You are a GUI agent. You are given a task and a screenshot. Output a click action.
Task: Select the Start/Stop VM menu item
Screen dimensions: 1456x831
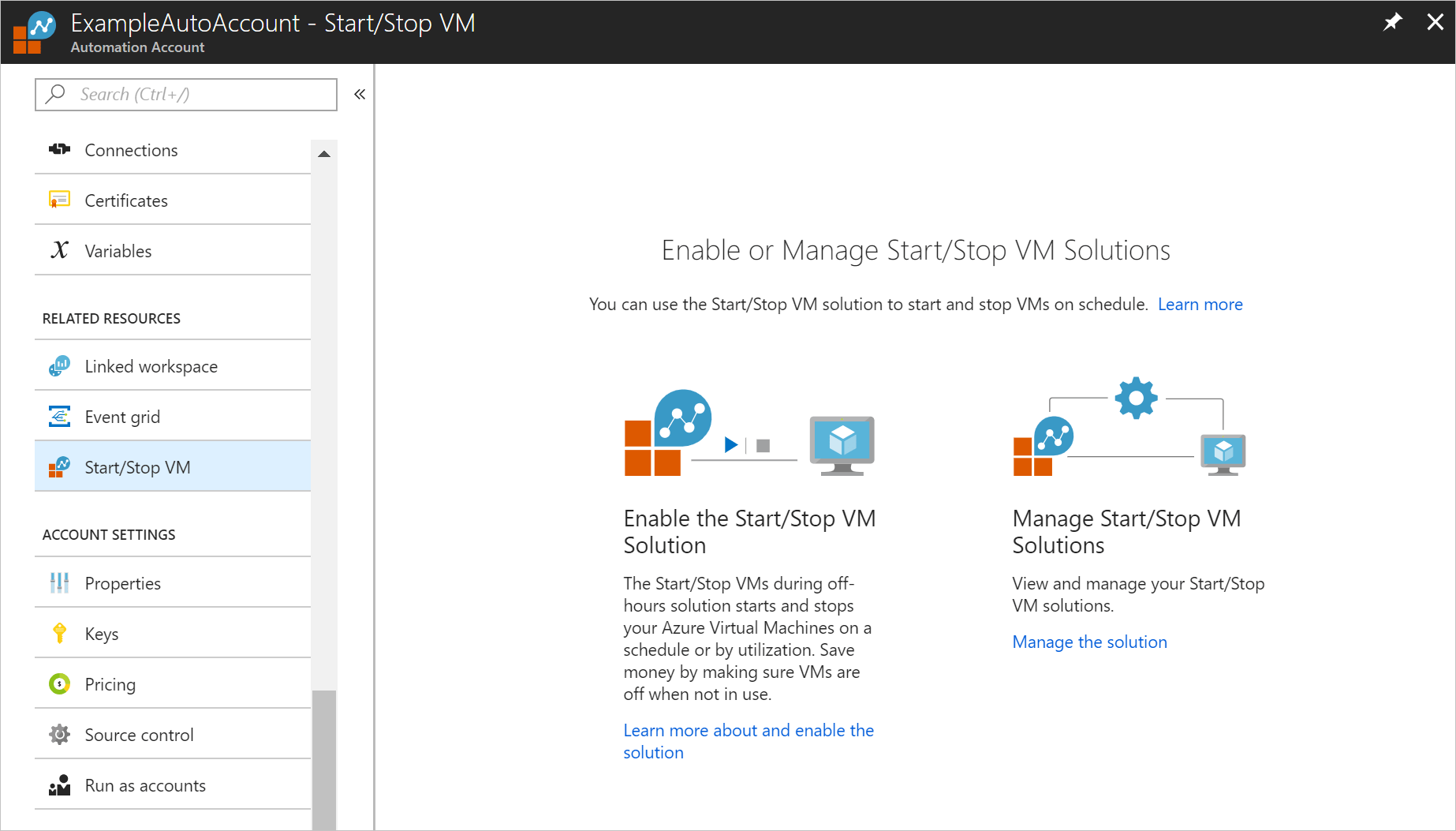coord(173,467)
